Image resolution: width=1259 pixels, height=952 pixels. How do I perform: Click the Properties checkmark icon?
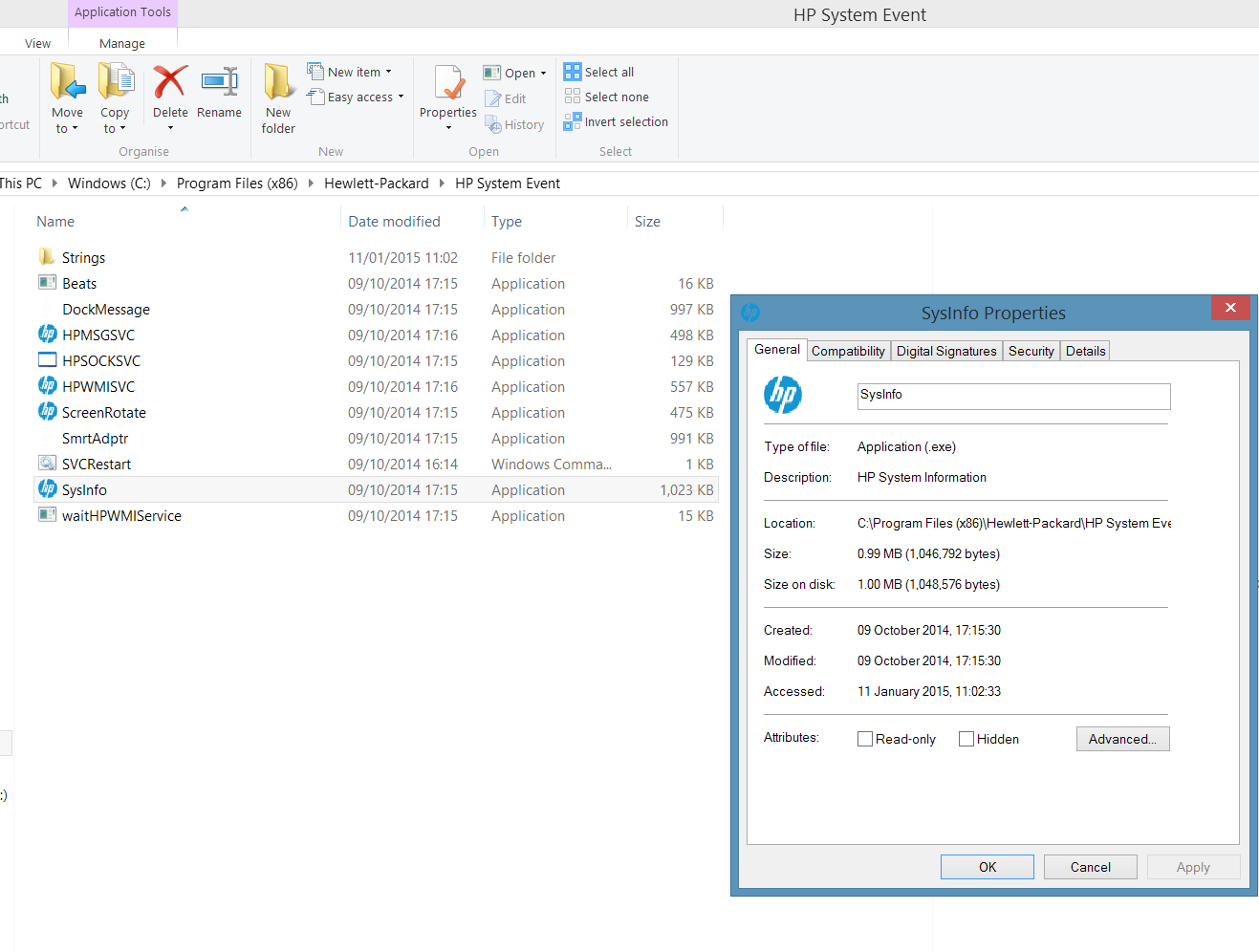tap(448, 82)
